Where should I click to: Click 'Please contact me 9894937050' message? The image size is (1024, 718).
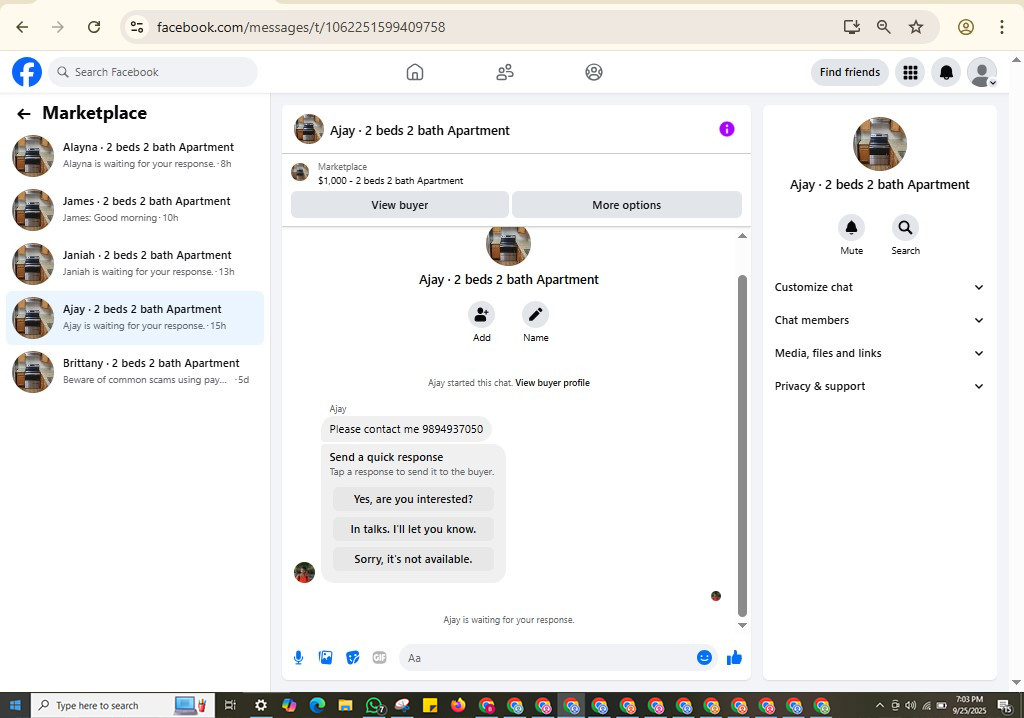(x=406, y=429)
